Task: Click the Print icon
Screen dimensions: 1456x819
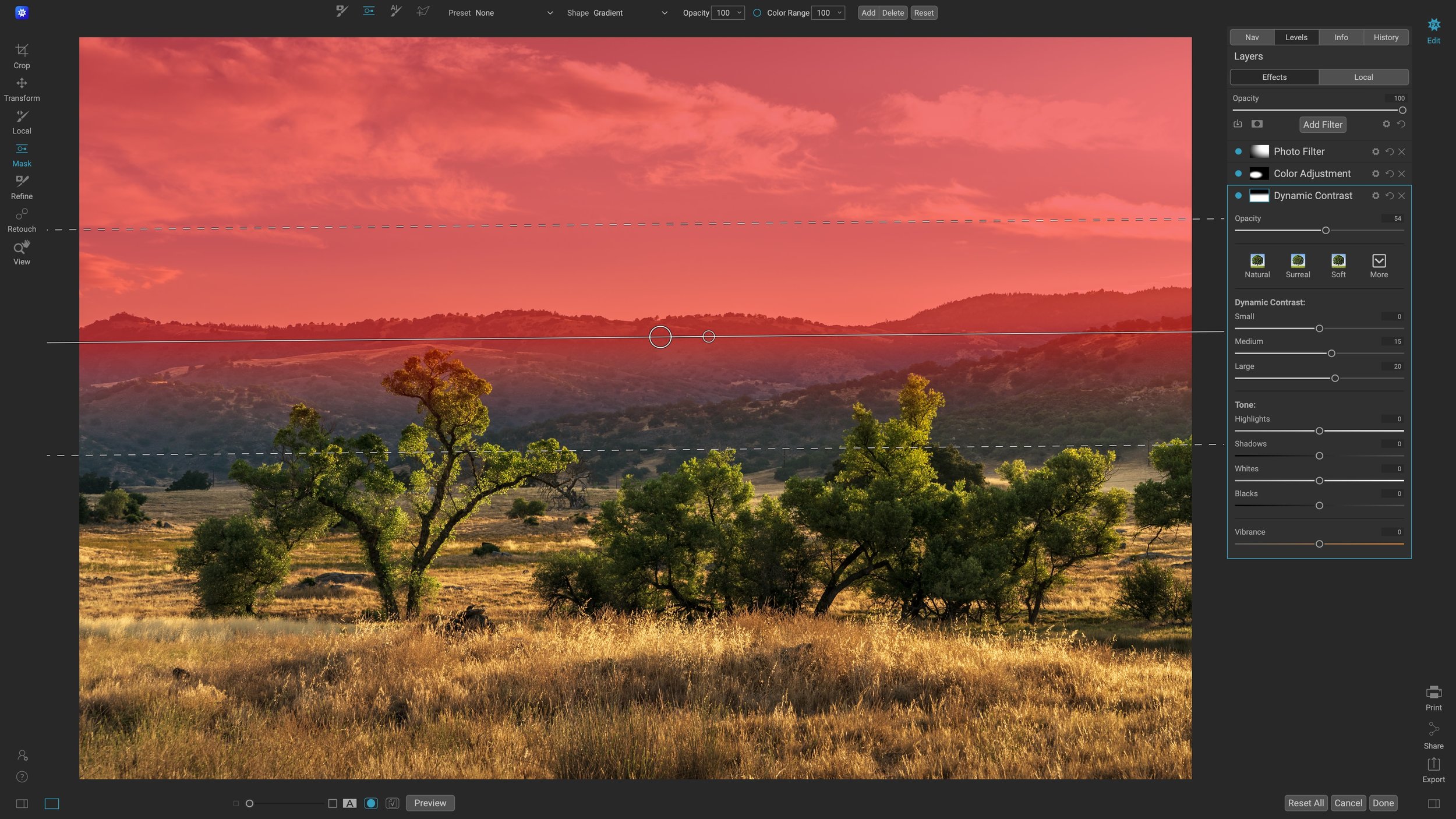Action: (1433, 696)
